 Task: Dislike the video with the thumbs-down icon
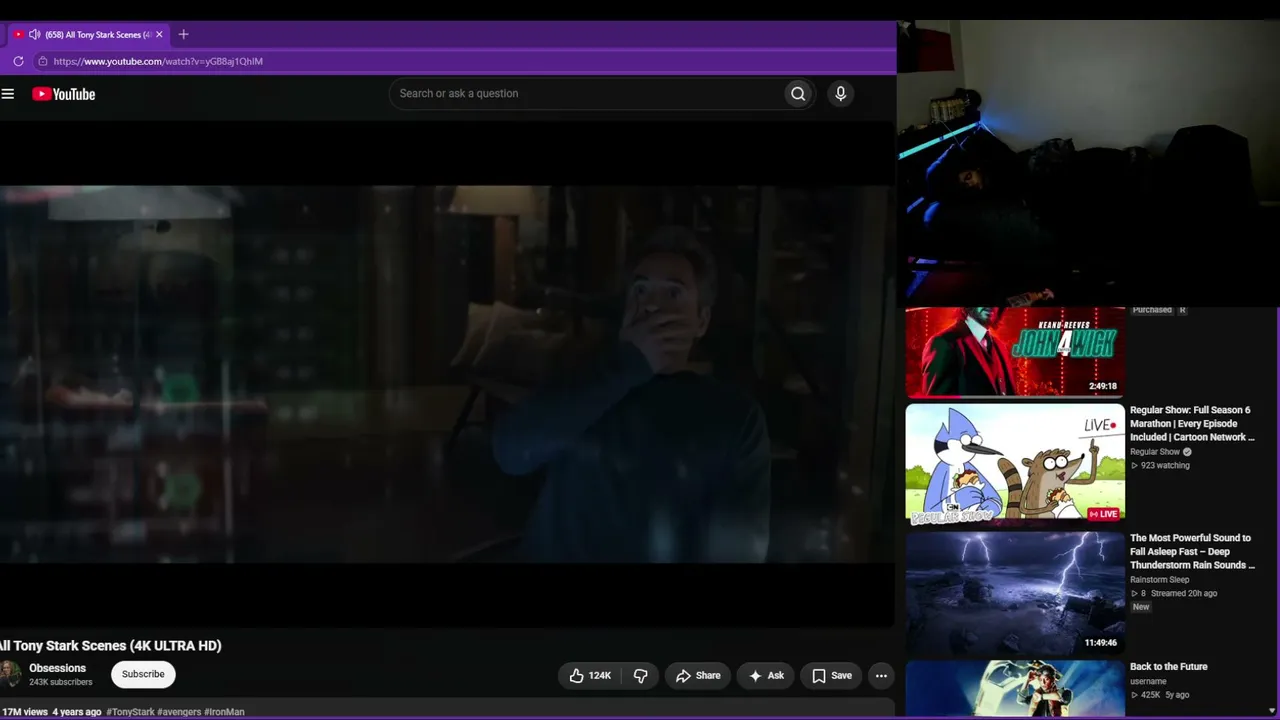(x=641, y=676)
